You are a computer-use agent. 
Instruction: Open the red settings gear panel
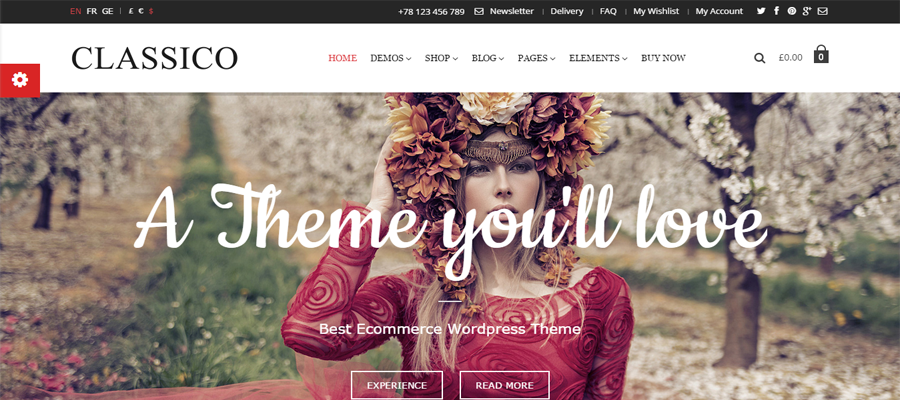[x=20, y=80]
